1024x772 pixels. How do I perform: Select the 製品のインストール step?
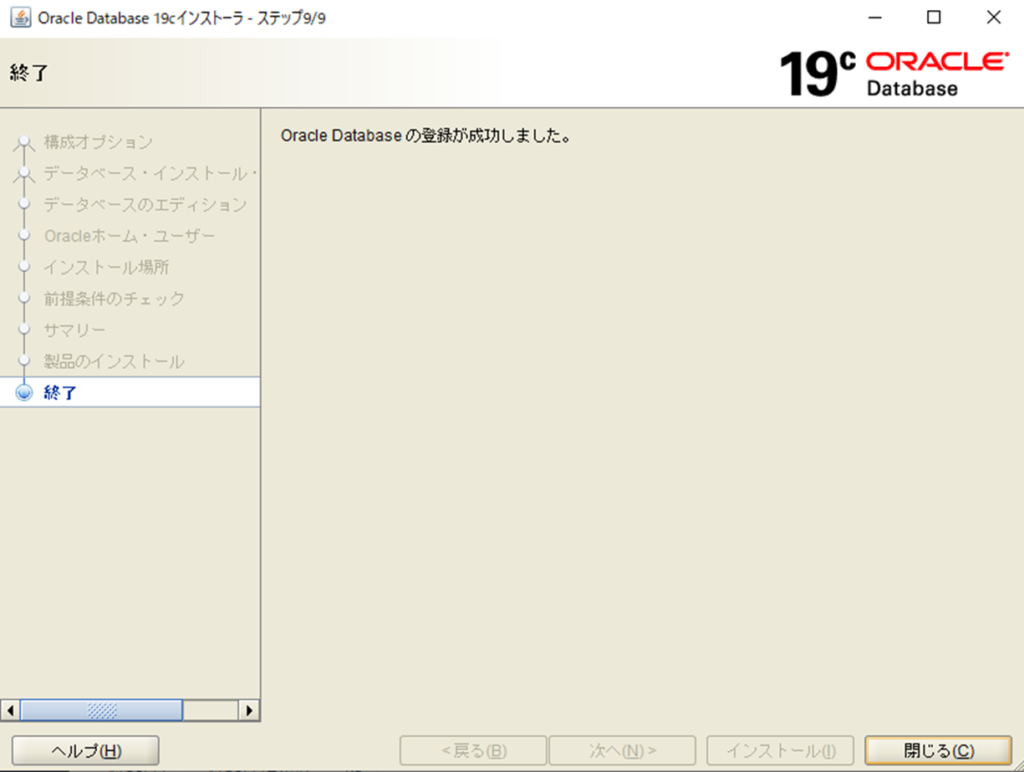pos(114,361)
